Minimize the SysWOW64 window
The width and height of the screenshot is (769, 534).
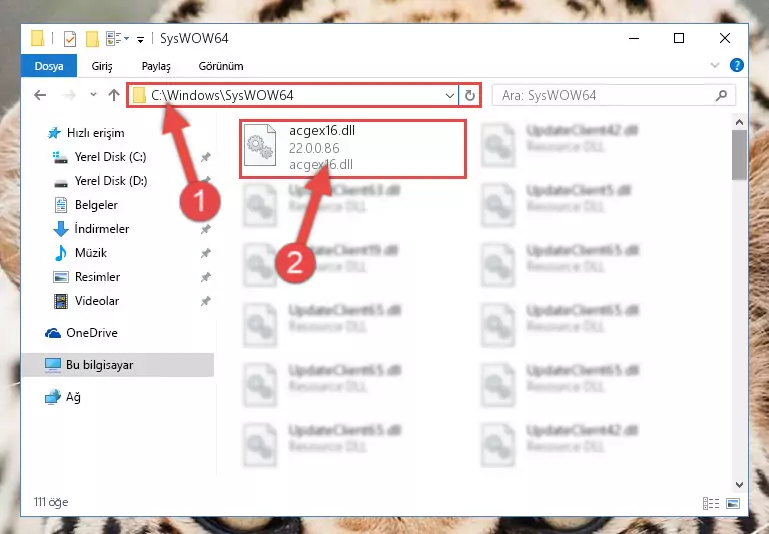(x=634, y=38)
